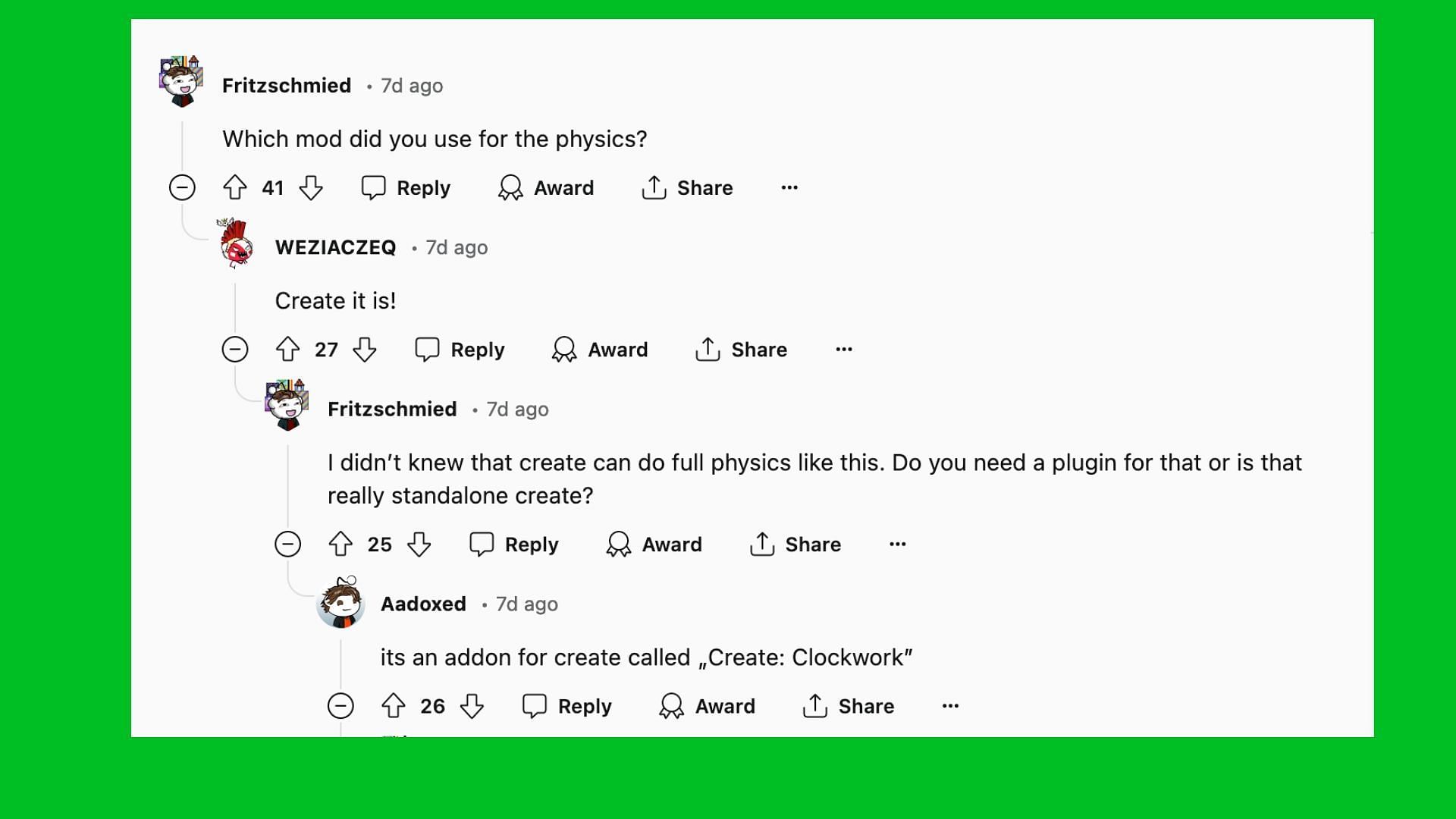Screen dimensions: 1456x819
Task: Click the Reply icon on WEZIACZEQ's comment
Action: point(428,349)
